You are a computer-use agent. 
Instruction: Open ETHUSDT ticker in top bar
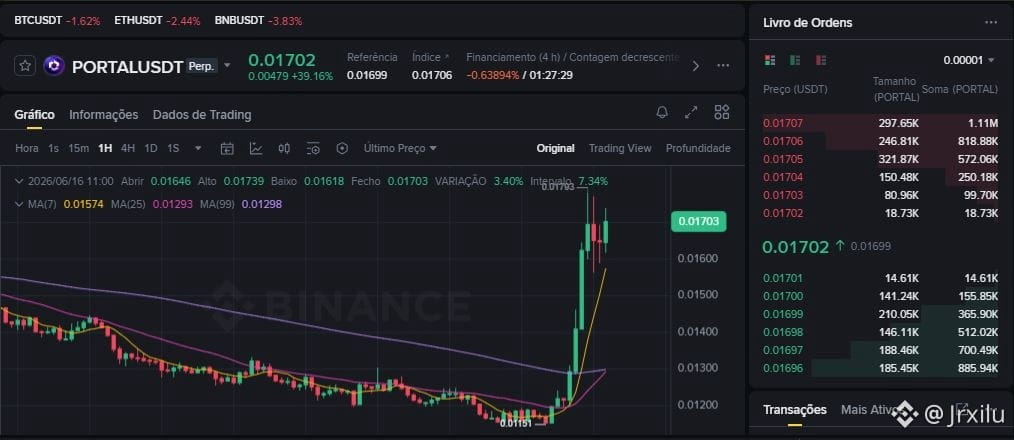pyautogui.click(x=156, y=21)
